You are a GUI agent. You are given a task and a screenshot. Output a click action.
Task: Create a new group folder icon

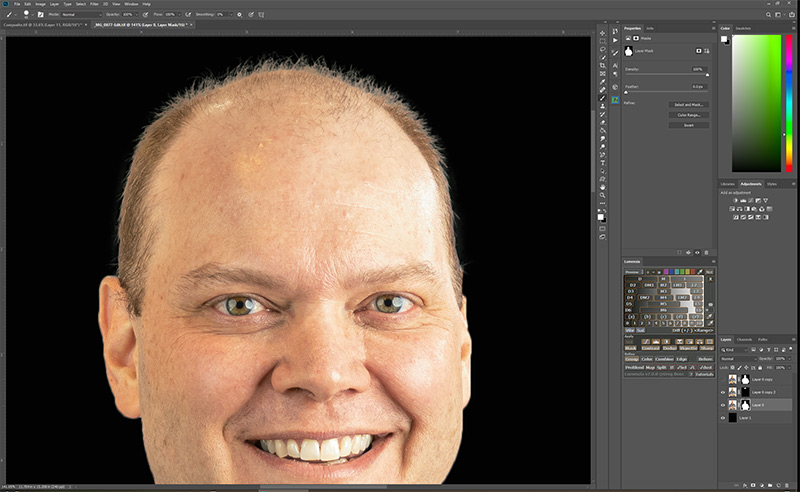(770, 485)
